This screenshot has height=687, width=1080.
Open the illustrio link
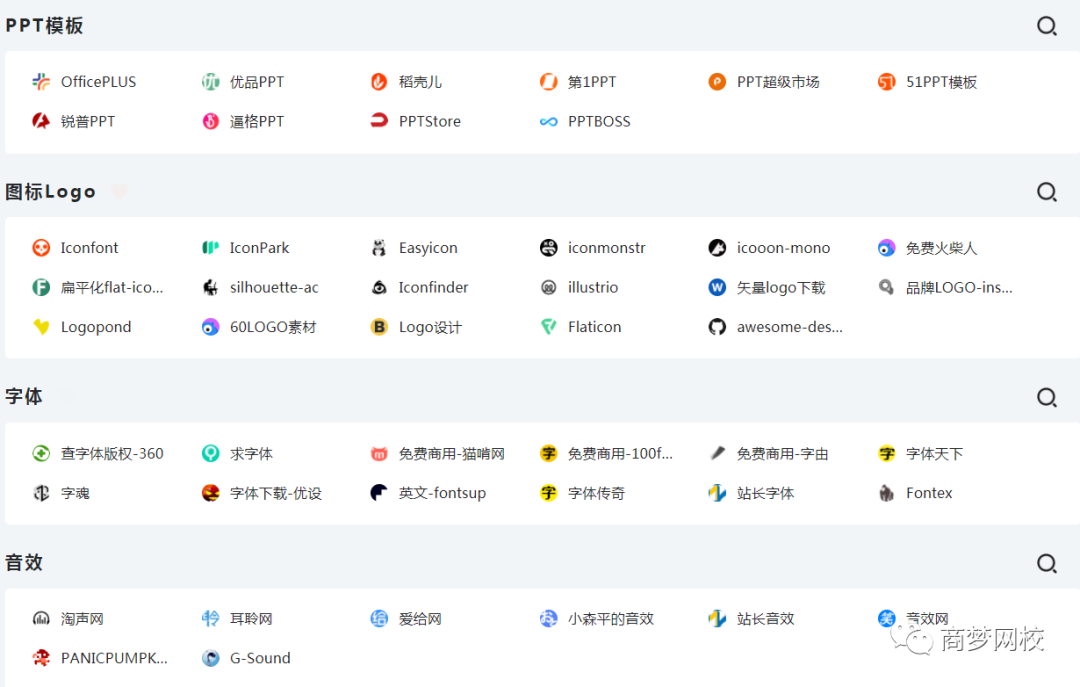coord(593,288)
